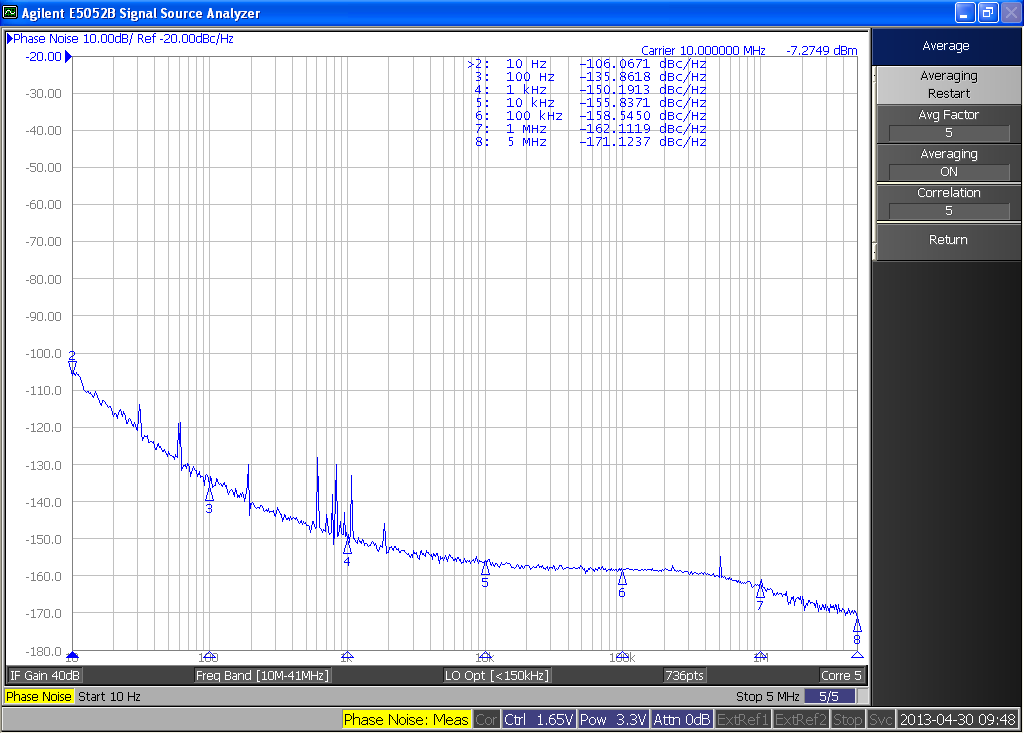Screen dimensions: 1024x734
Task: Select marker 7 near 1 MHz
Action: coord(760,591)
